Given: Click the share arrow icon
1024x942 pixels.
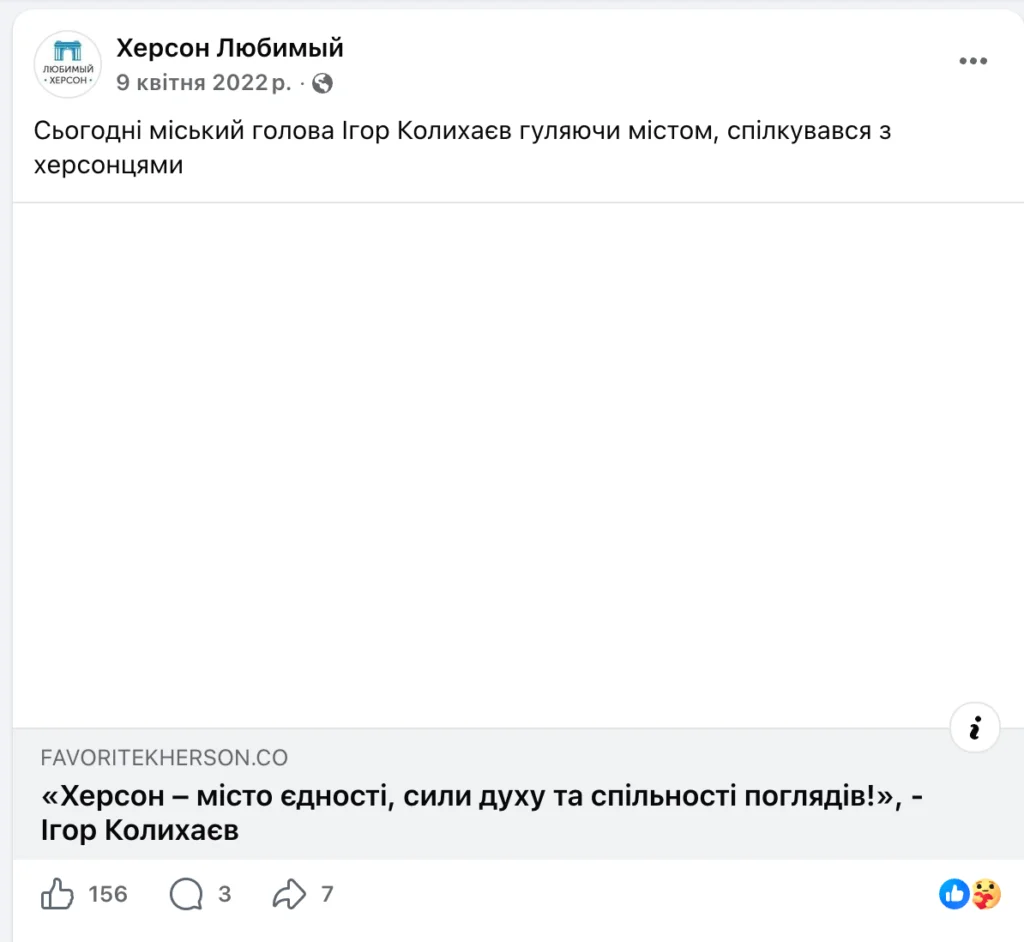Looking at the screenshot, I should 289,894.
